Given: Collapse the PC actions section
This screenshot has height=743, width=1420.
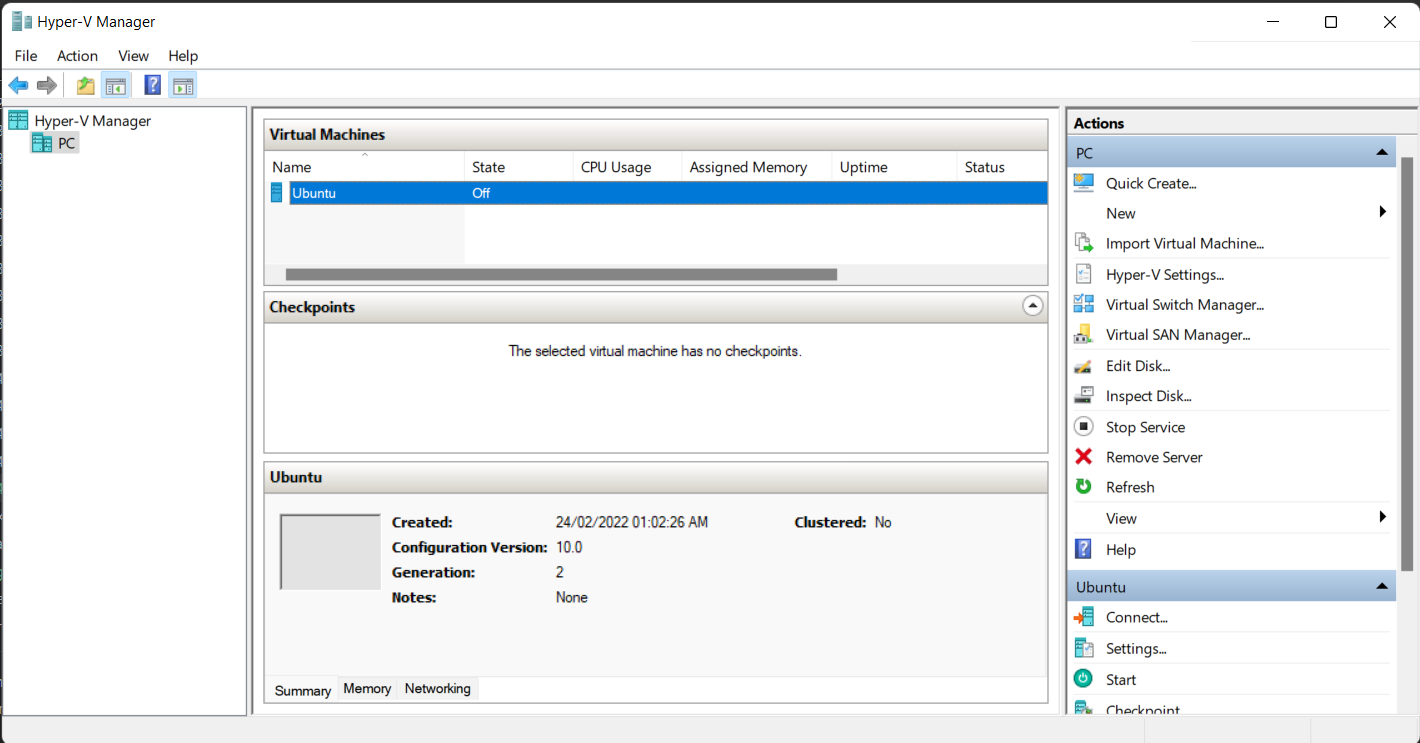Looking at the screenshot, I should [x=1384, y=151].
